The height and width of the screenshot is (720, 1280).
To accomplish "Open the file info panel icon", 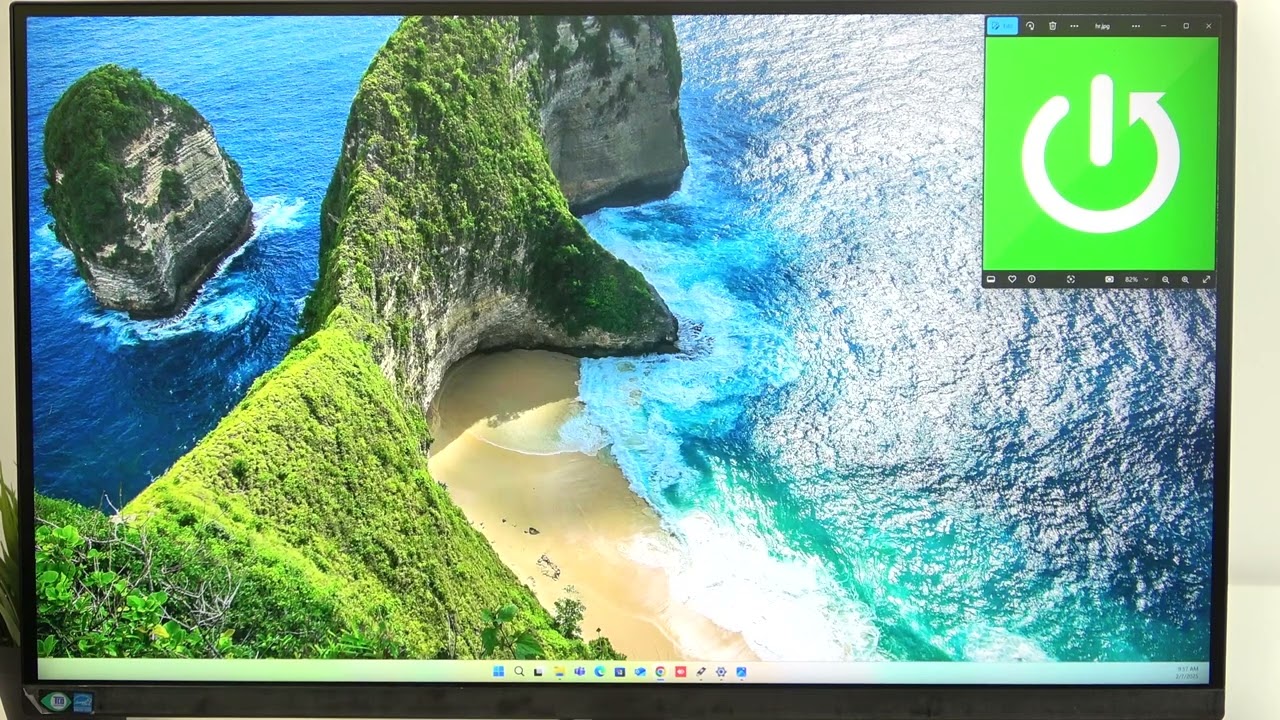I will click(x=1031, y=279).
